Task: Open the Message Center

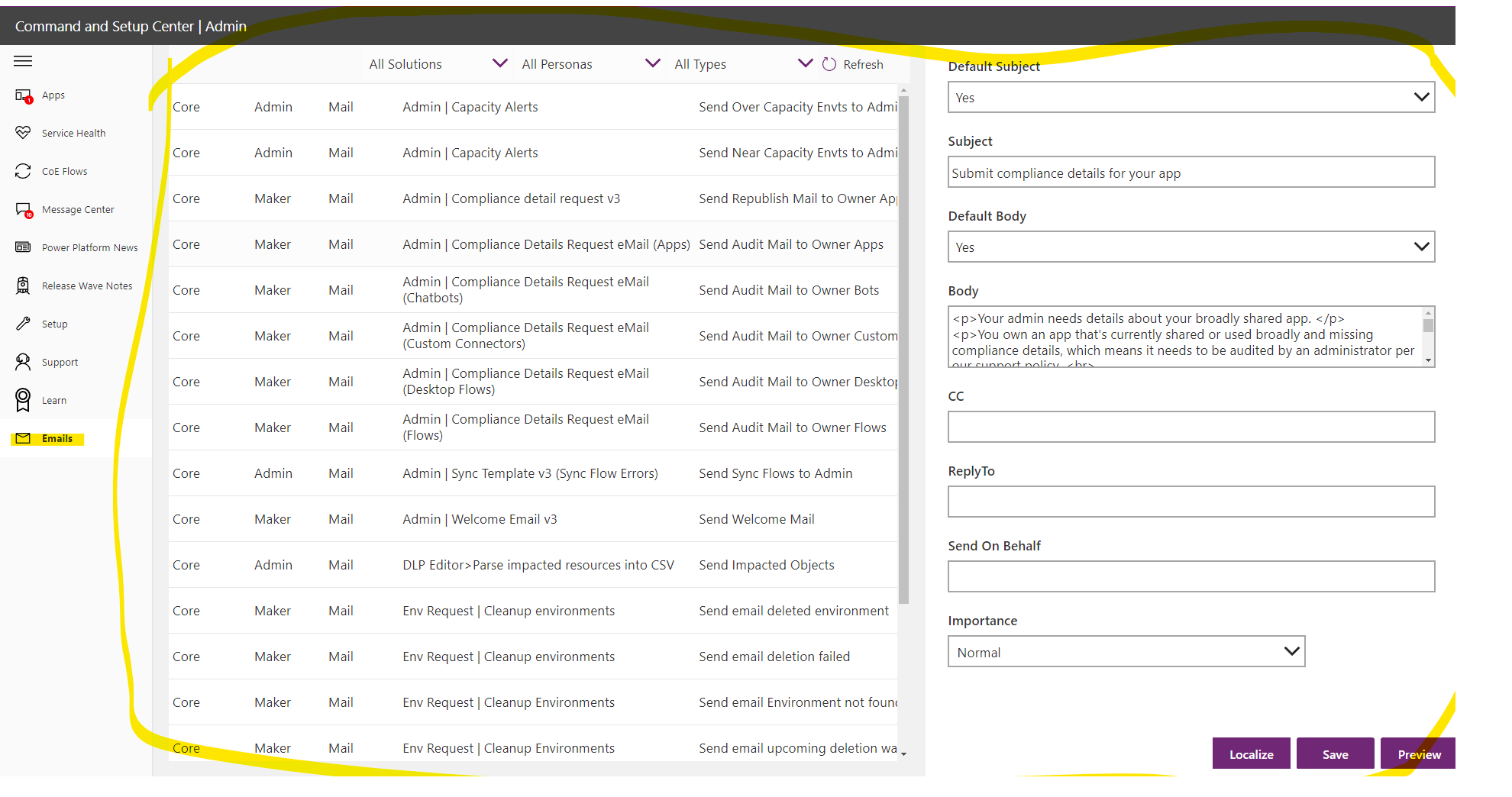Action: click(77, 208)
